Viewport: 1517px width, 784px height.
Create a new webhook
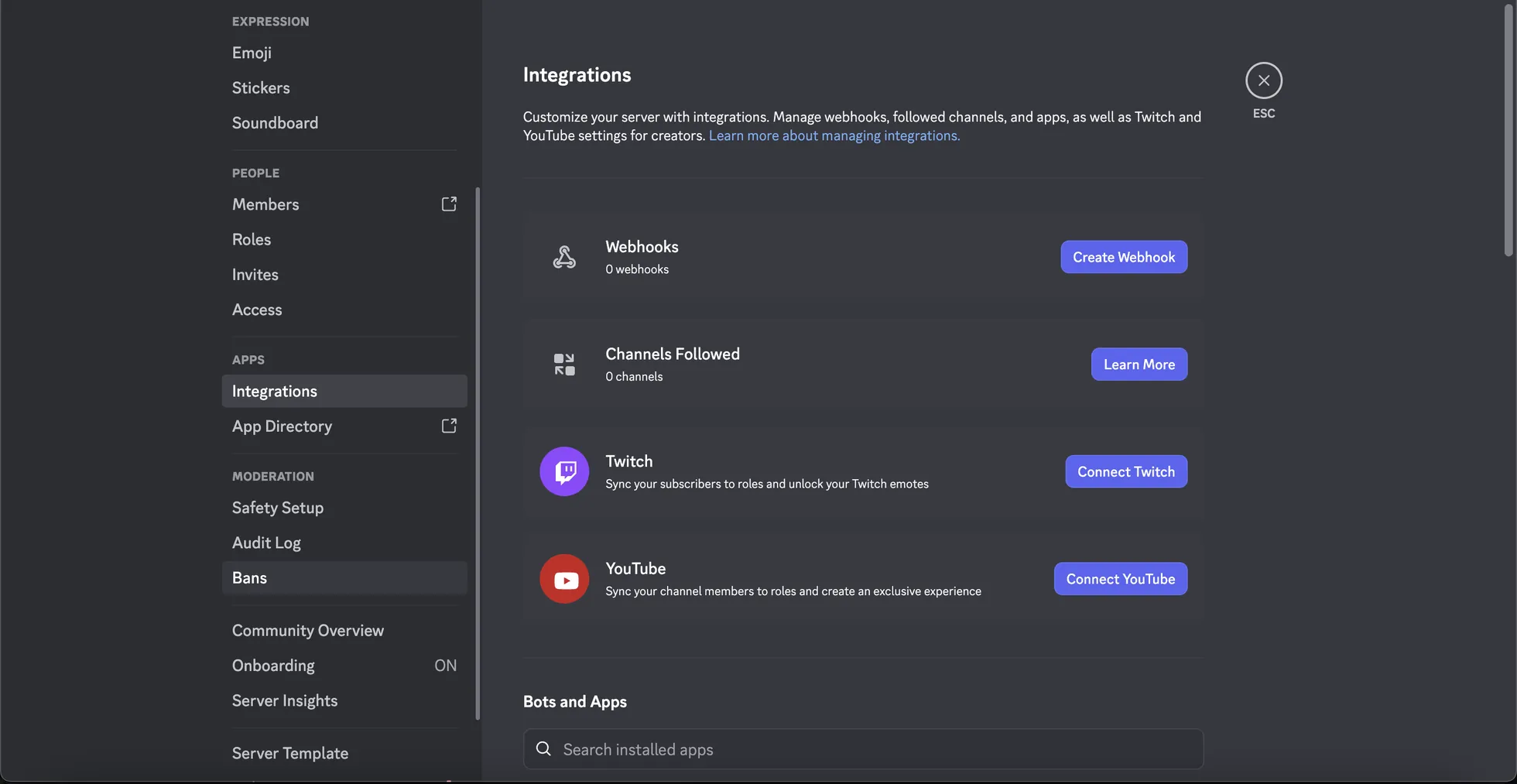coord(1124,257)
